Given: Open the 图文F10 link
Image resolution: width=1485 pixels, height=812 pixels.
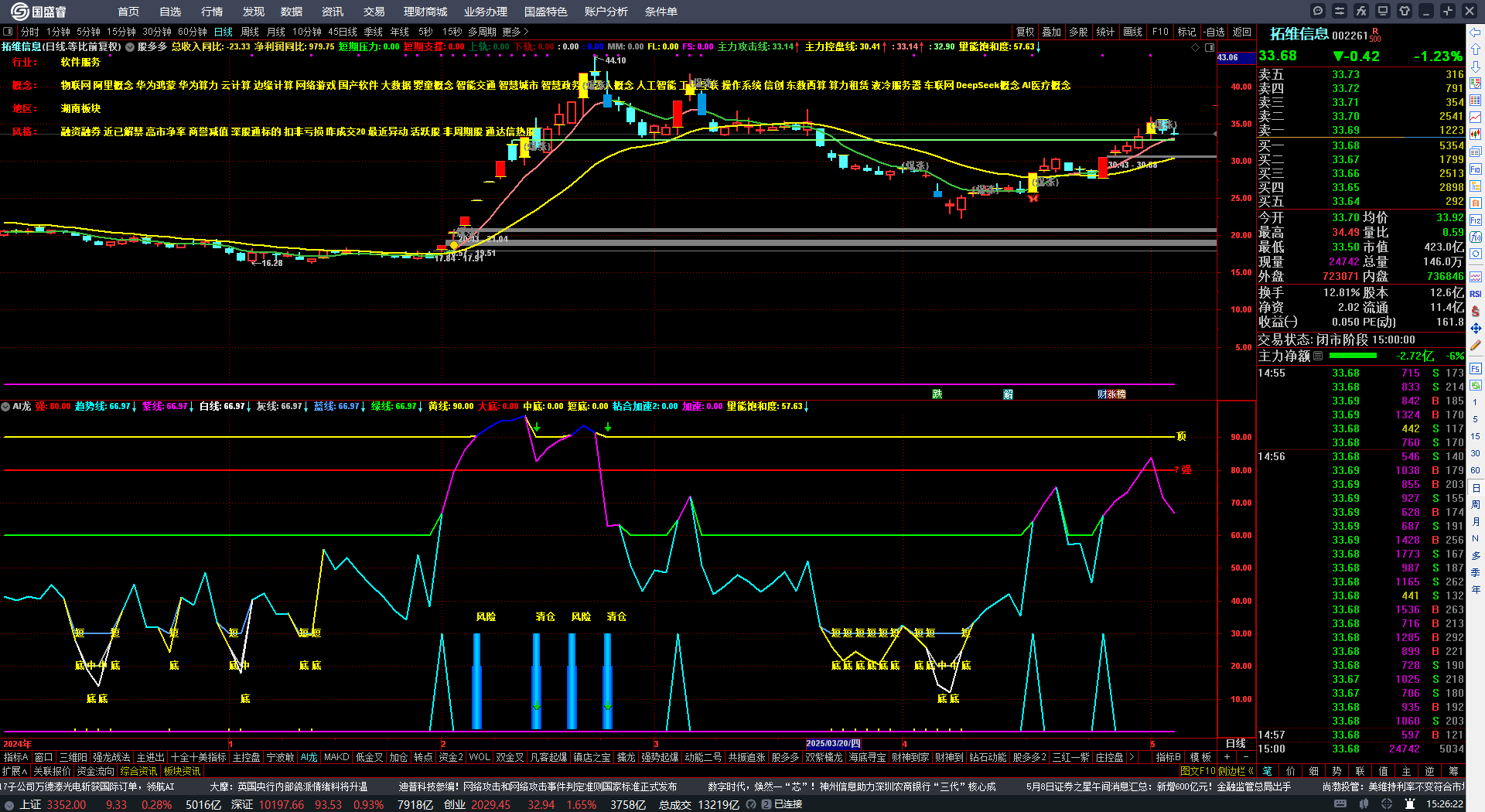Looking at the screenshot, I should pyautogui.click(x=1198, y=771).
